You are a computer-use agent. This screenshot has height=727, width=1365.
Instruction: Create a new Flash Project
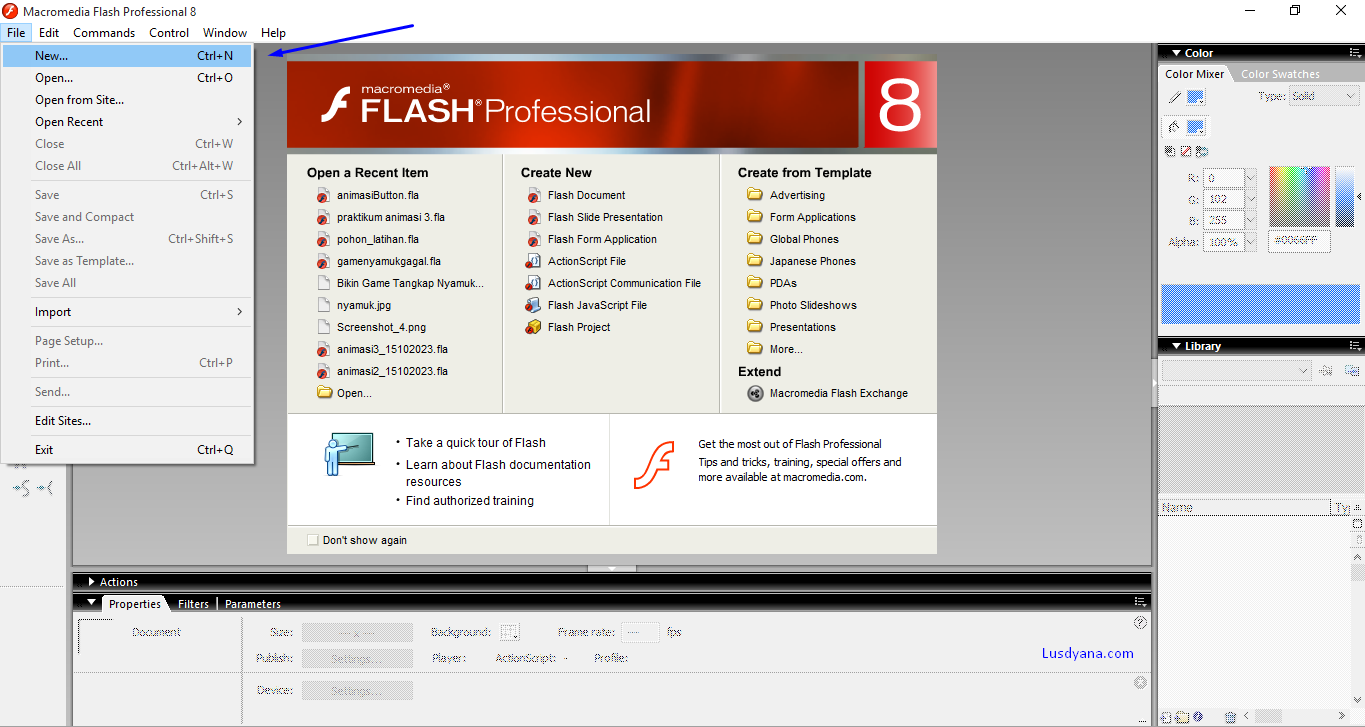click(569, 327)
